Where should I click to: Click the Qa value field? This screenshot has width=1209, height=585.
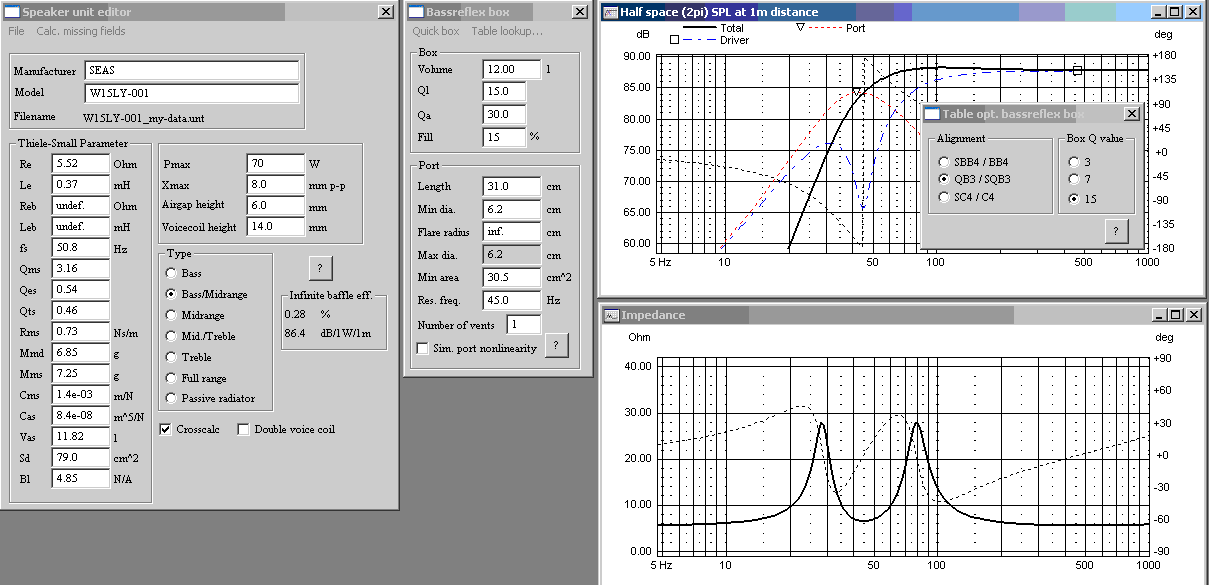(503, 114)
